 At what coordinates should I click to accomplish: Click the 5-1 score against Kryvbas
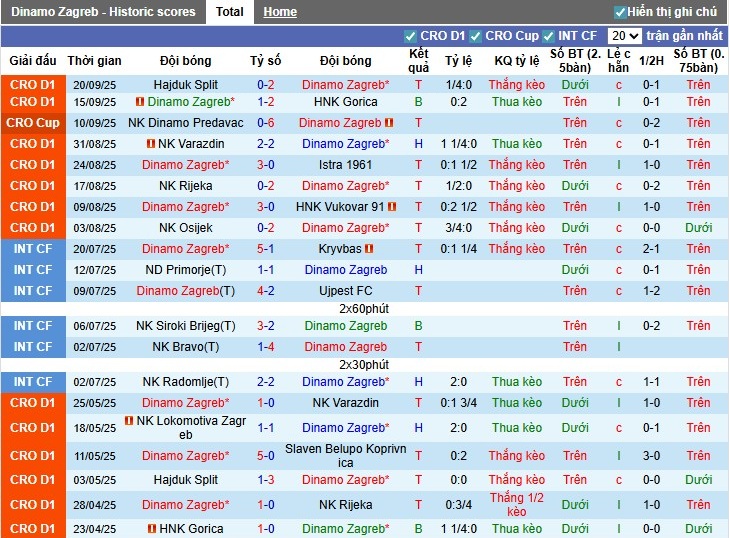click(x=266, y=249)
